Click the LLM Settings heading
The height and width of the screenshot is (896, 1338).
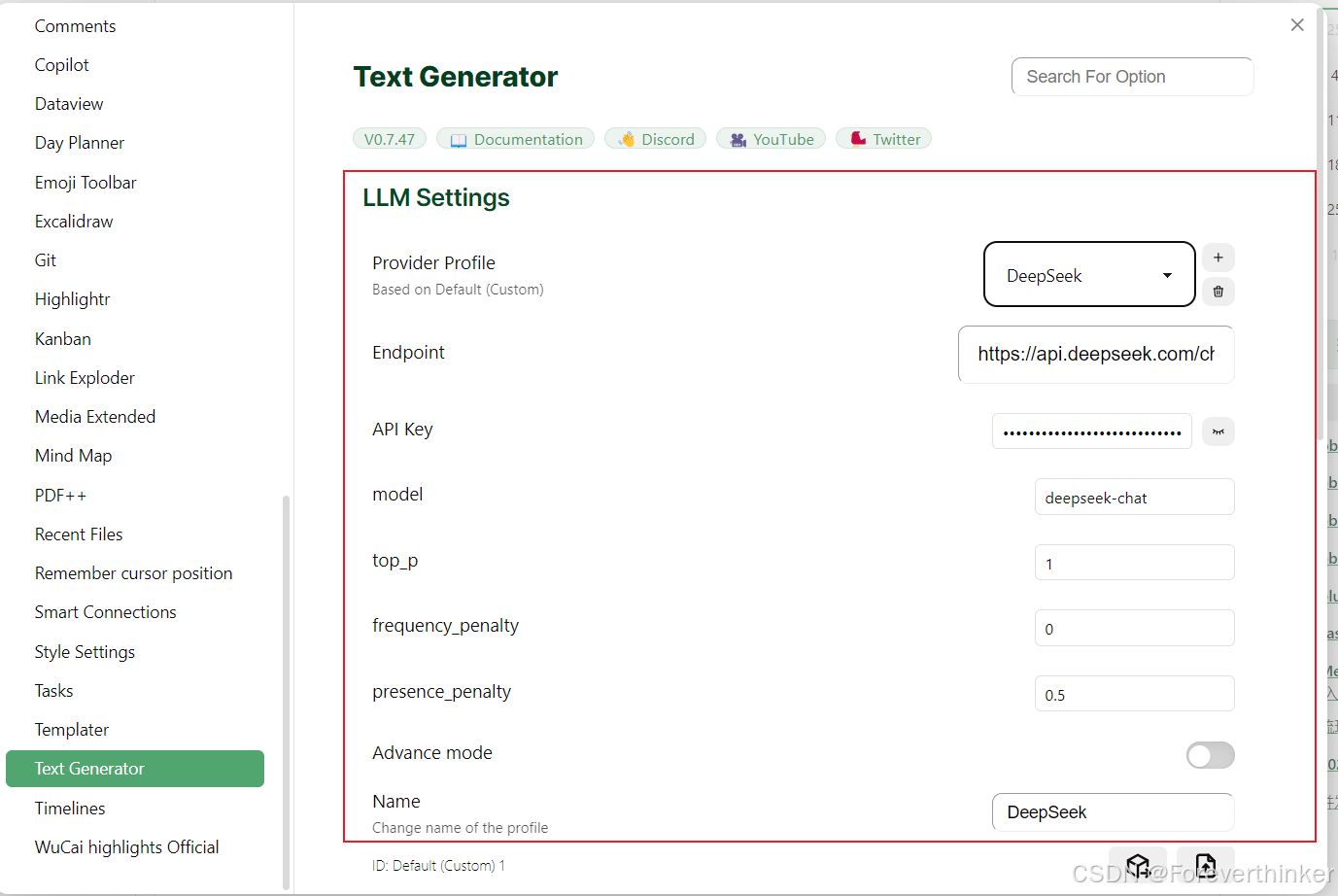tap(436, 197)
